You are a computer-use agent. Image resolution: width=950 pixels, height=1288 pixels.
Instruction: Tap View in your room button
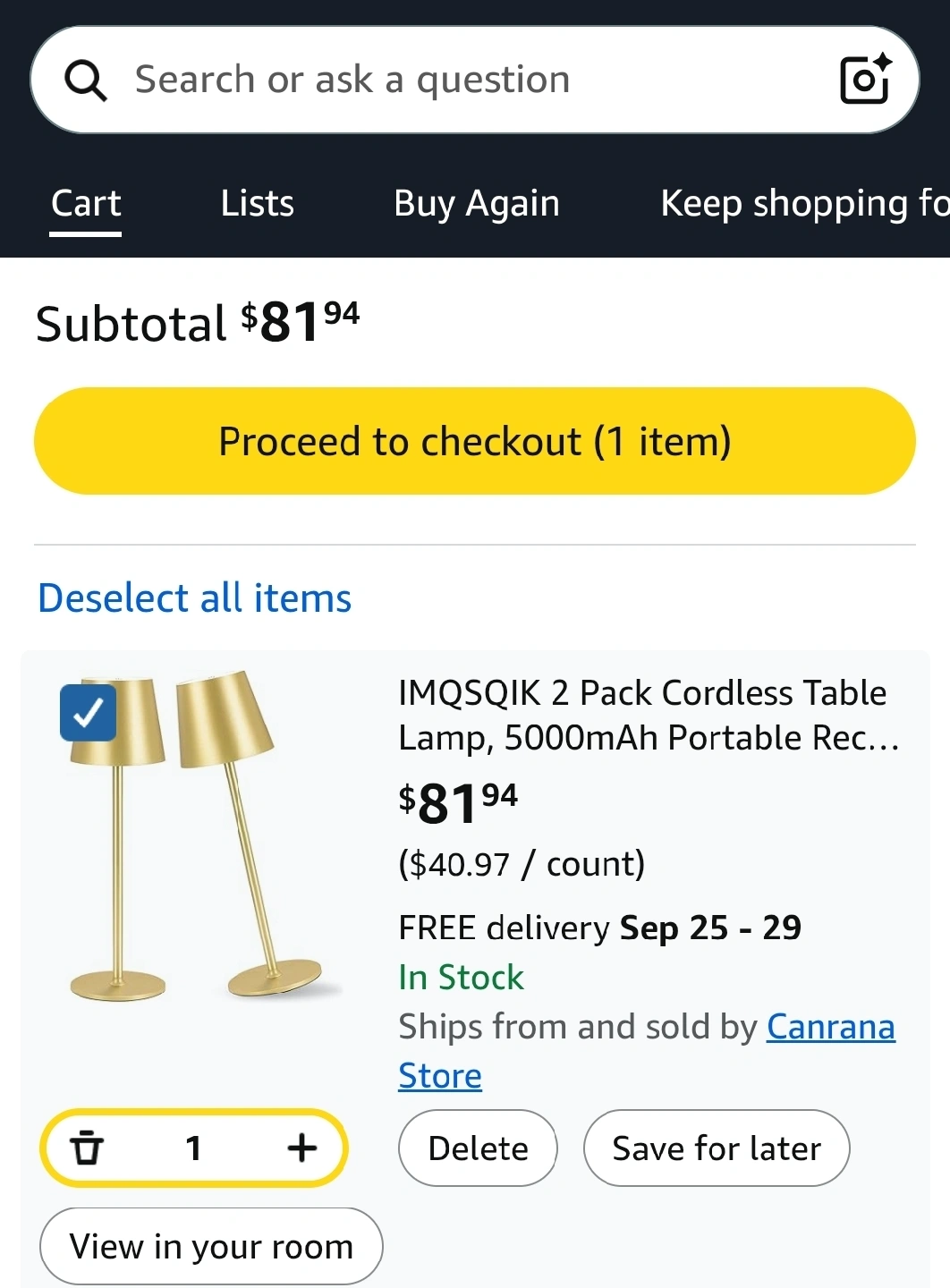pyautogui.click(x=211, y=1246)
